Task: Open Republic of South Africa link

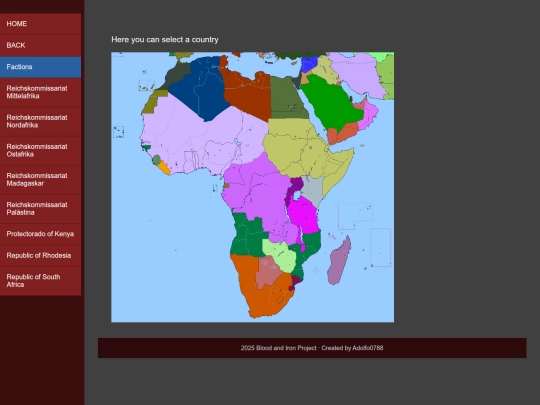Action: click(x=40, y=281)
